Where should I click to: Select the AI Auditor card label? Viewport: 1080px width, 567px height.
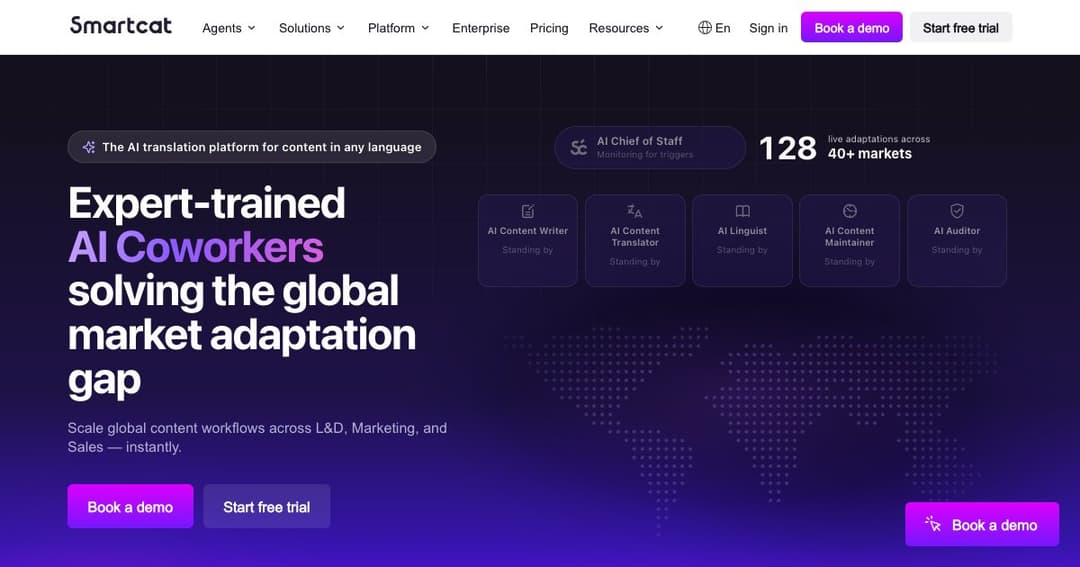957,231
